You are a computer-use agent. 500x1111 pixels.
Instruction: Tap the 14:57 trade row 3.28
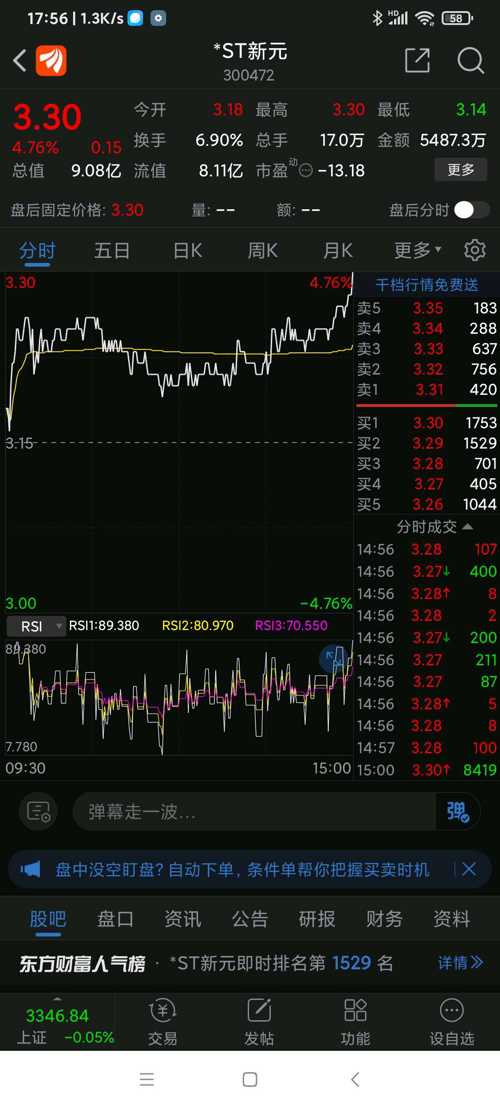426,748
